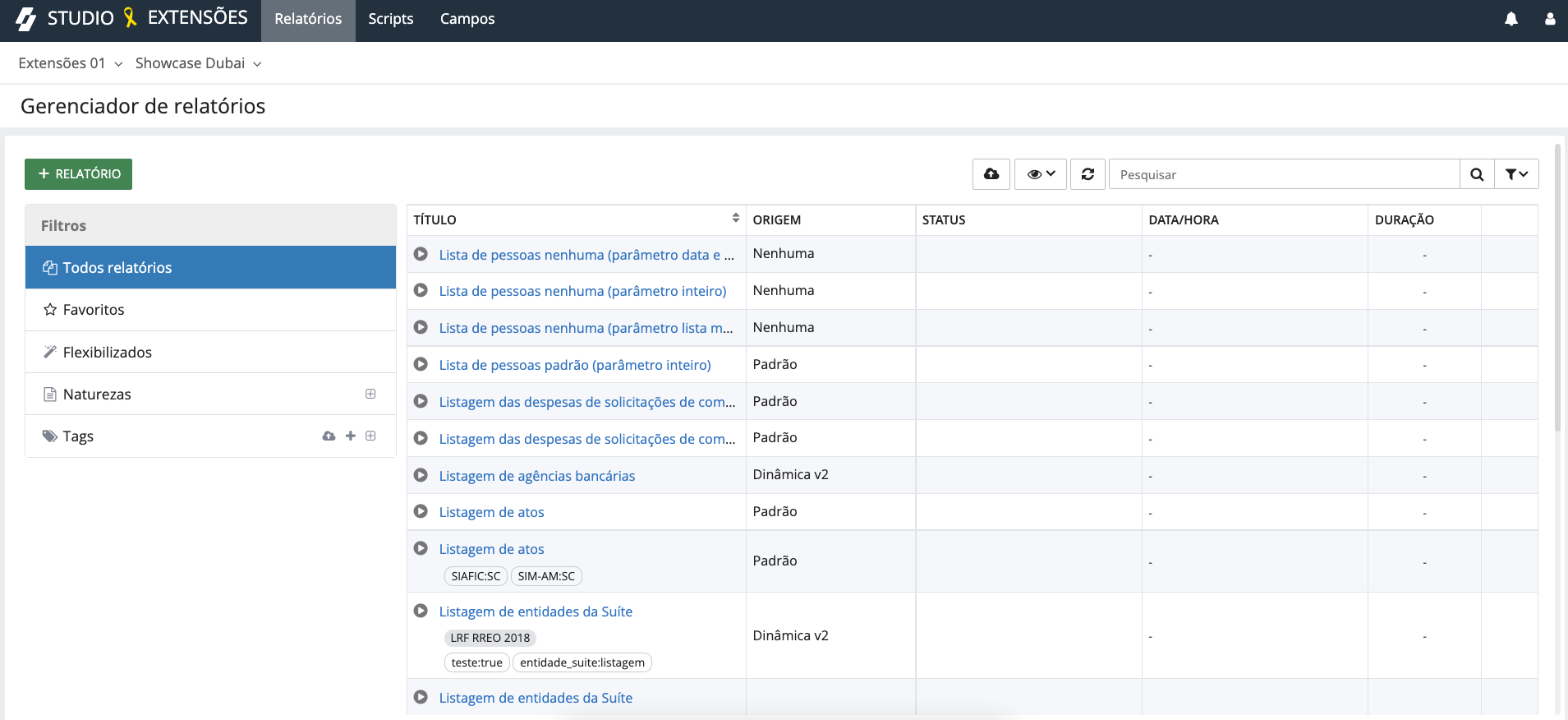Click the SIM-AM:SC tag
The image size is (1568, 720).
pos(546,576)
